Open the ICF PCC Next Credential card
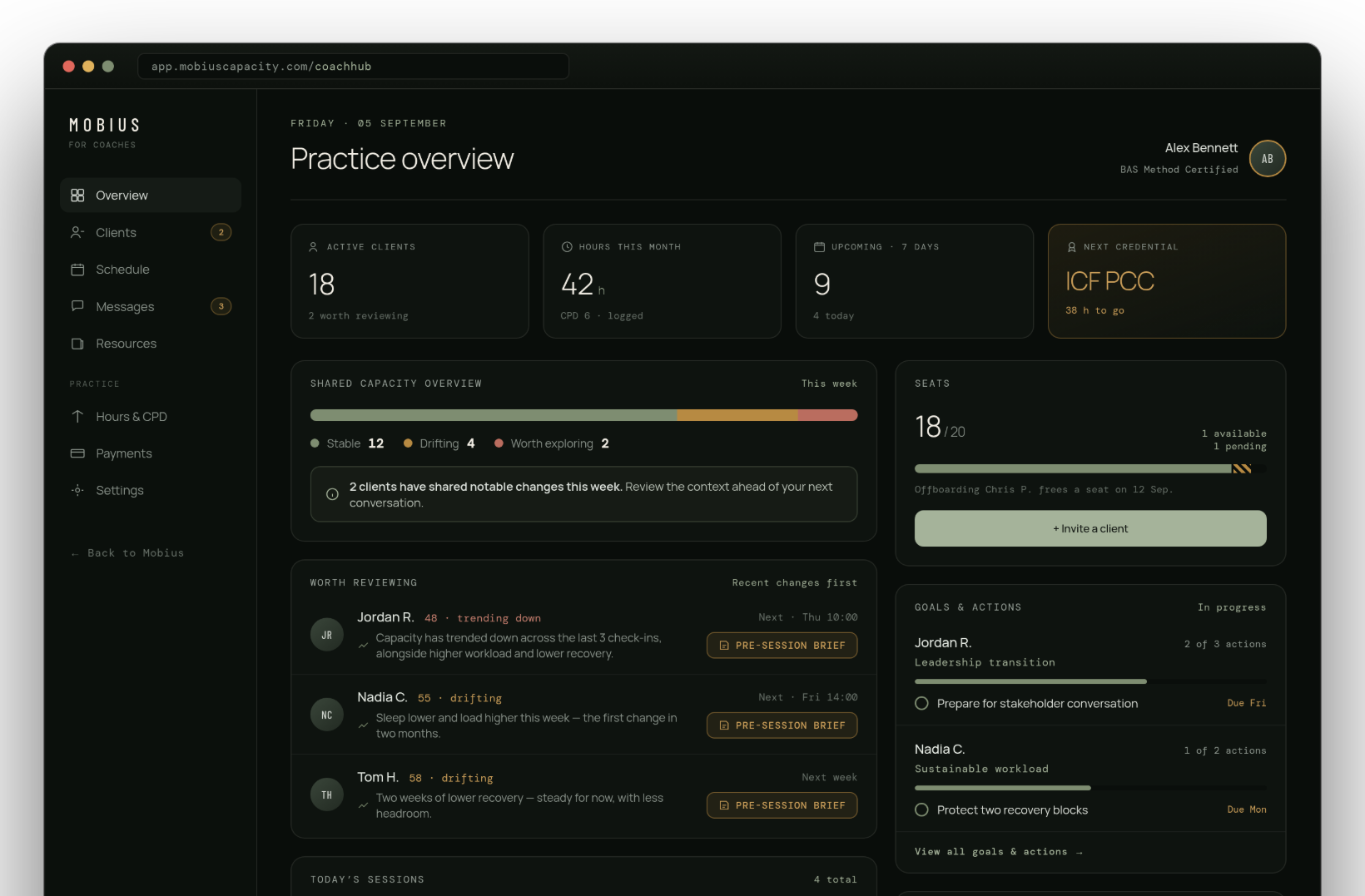Screen dimensions: 1365x896 pyautogui.click(x=1166, y=281)
